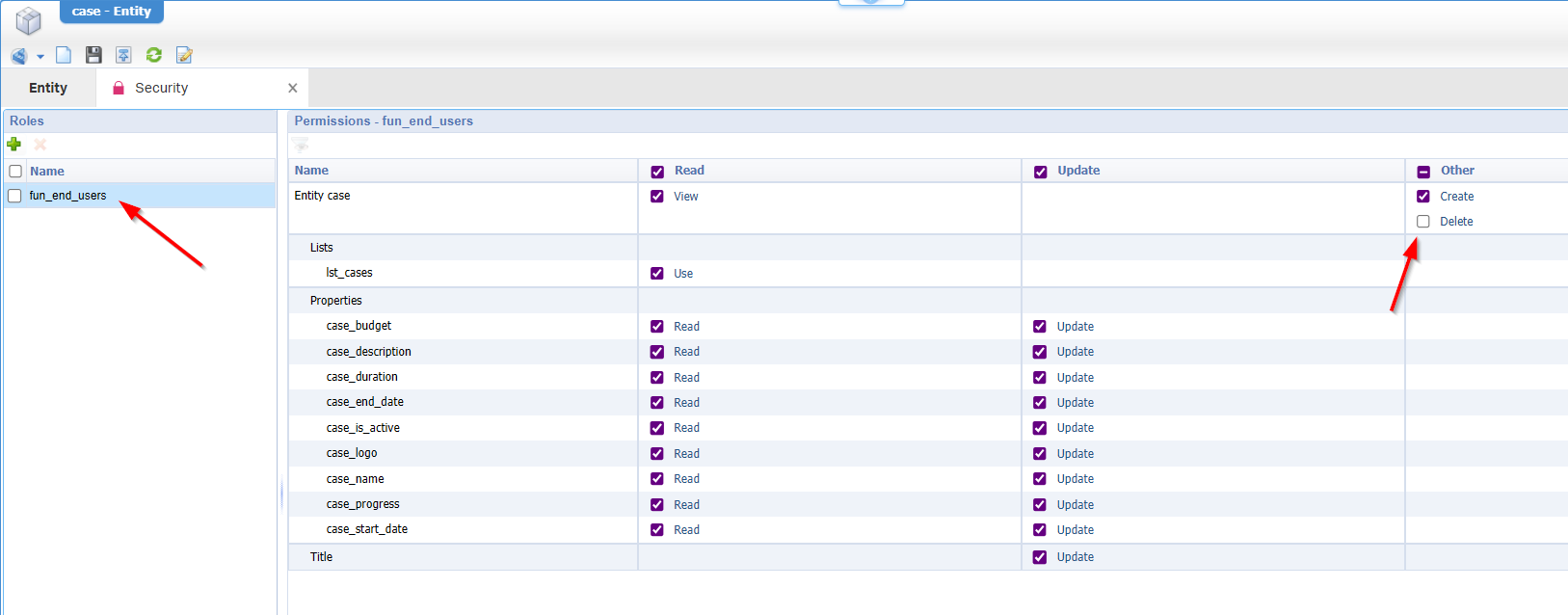Click the Name column header in Roles
The image size is (1568, 615).
(x=47, y=172)
